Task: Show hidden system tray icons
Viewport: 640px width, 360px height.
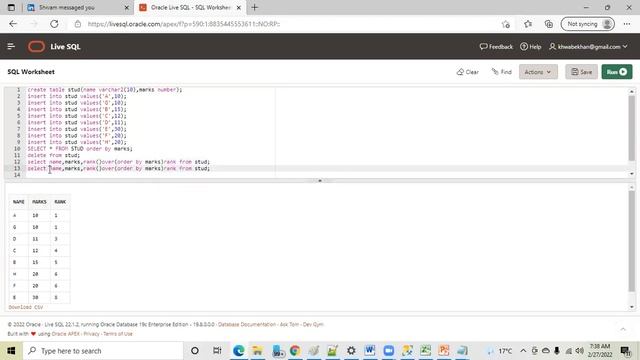Action: pos(523,351)
